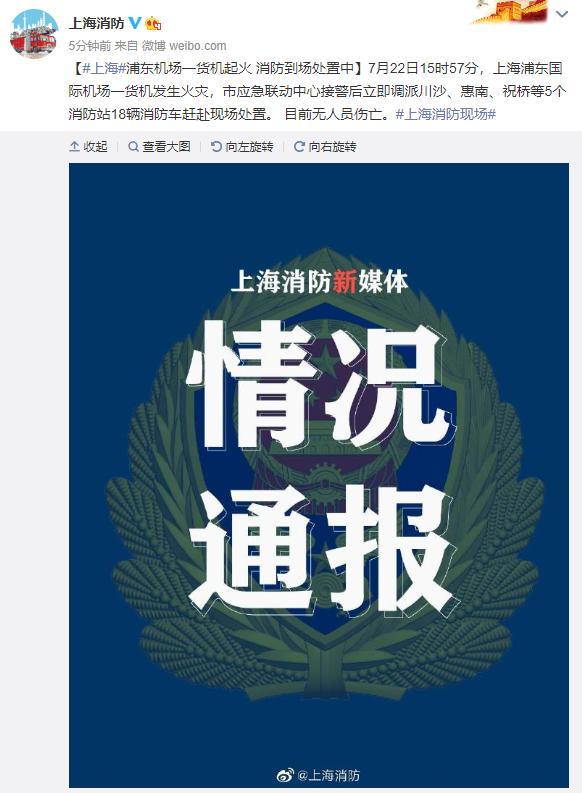
Task: Collapse the image with 收起
Action: coord(88,147)
